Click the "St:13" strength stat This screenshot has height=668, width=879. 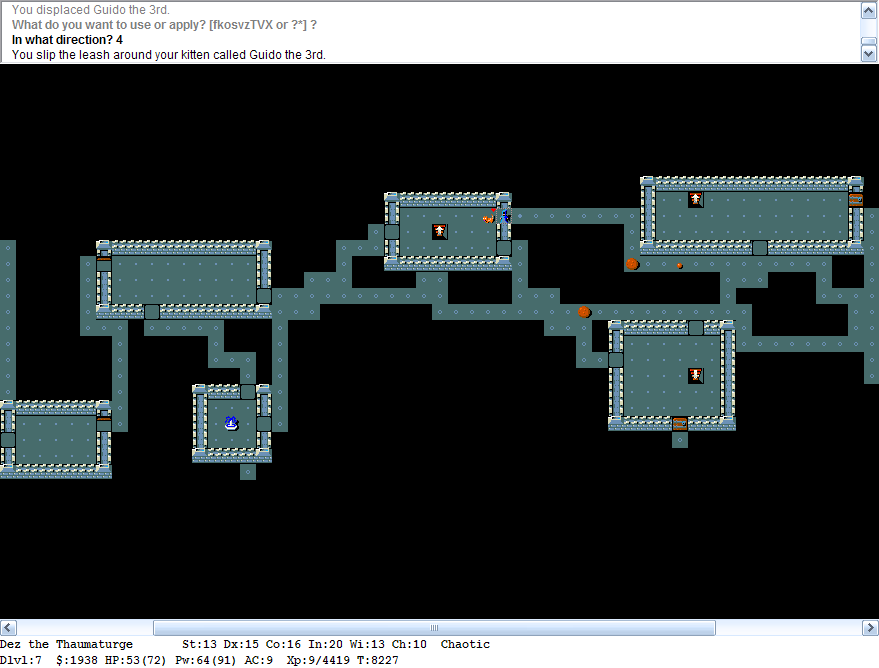(199, 644)
